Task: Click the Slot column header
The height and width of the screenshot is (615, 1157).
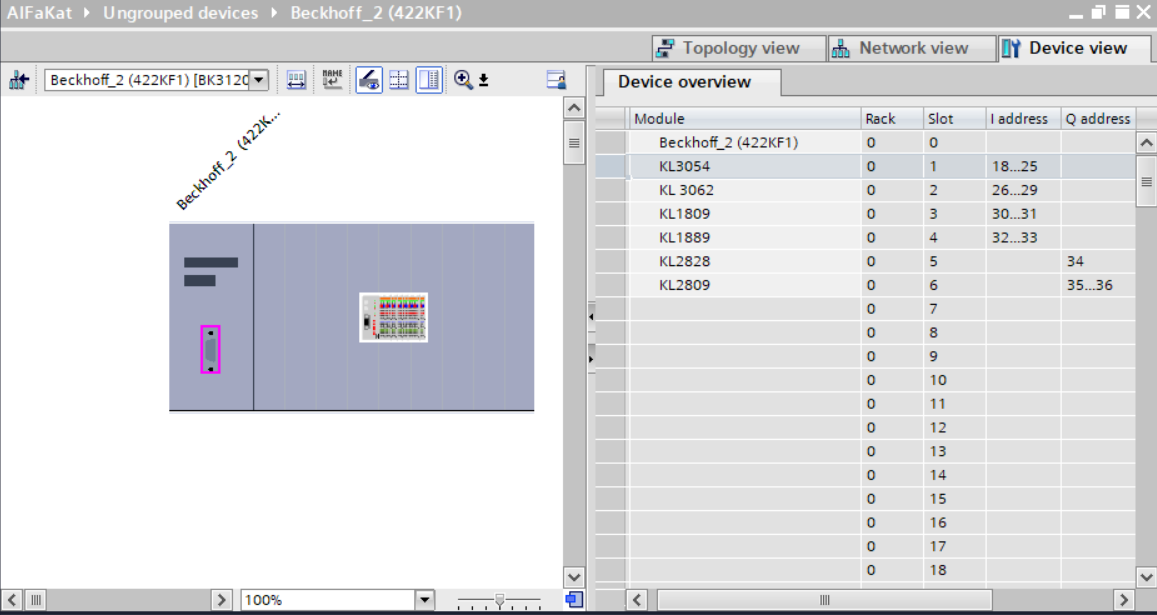Action: (955, 119)
